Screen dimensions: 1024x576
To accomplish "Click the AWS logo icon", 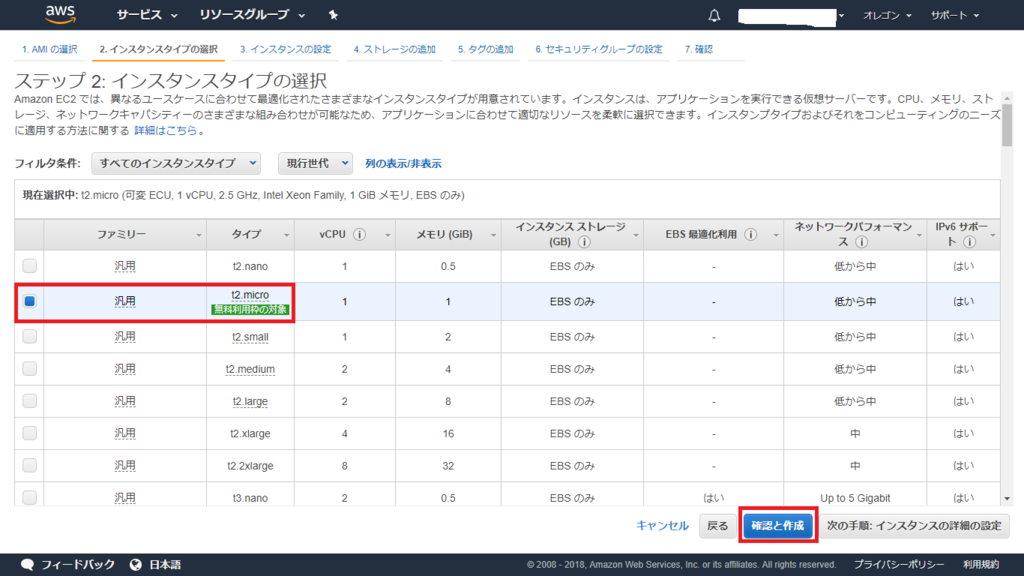I will [60, 14].
